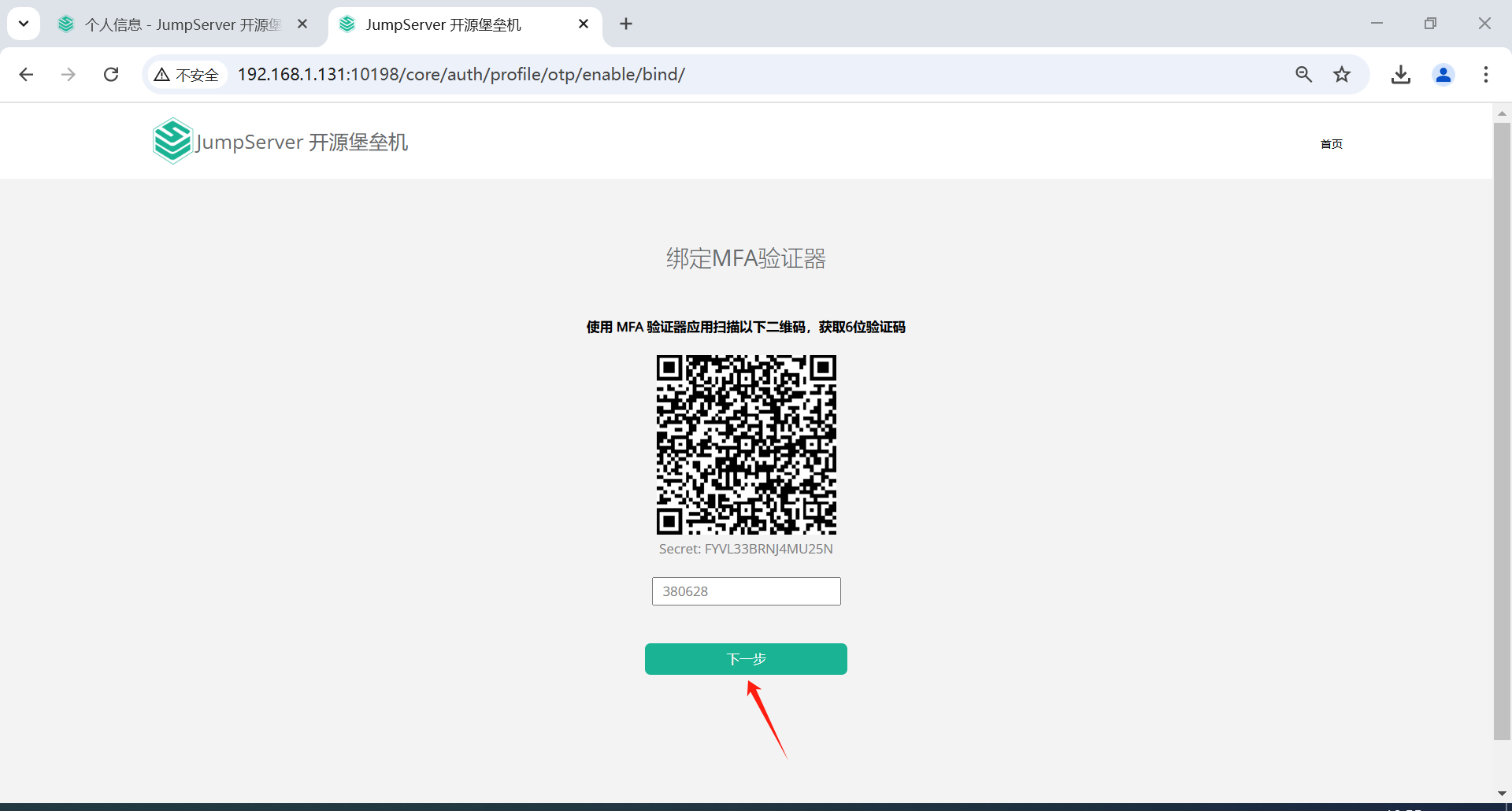Go back with the browser back arrow
The width and height of the screenshot is (1512, 811).
[26, 74]
